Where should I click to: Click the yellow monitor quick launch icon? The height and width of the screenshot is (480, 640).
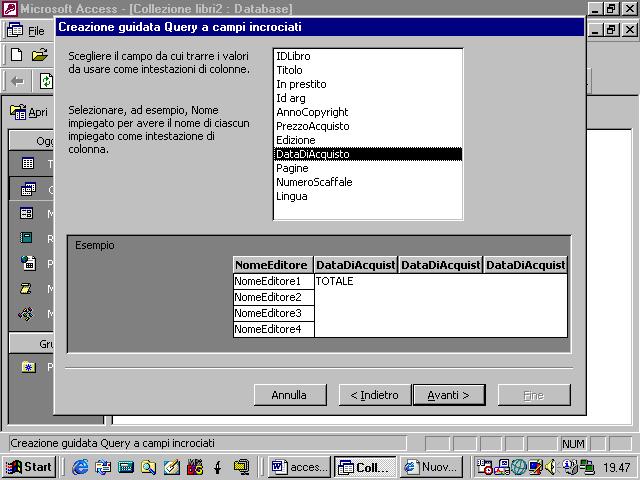pyautogui.click(x=241, y=467)
